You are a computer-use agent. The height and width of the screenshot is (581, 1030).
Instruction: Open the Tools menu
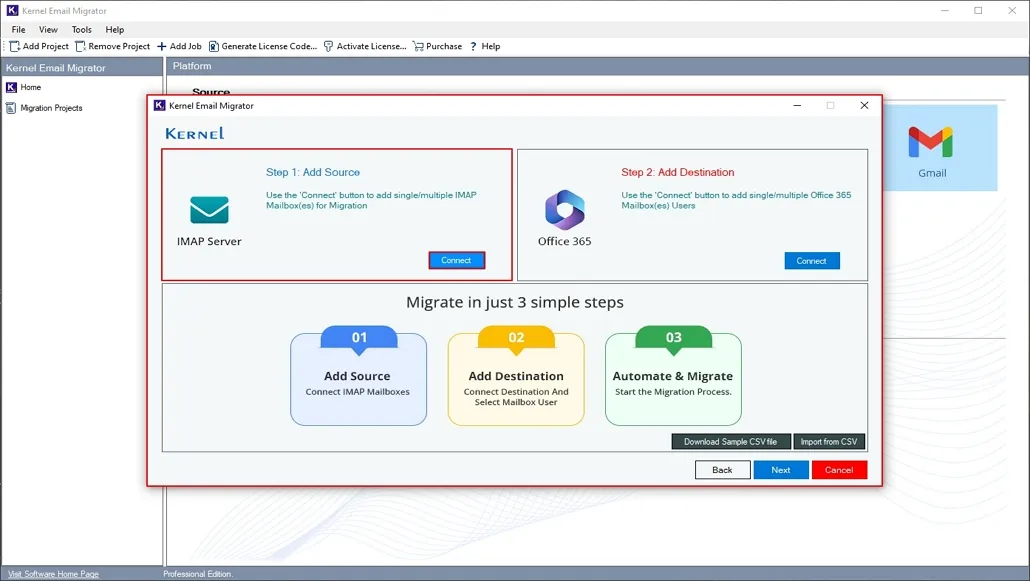(81, 30)
